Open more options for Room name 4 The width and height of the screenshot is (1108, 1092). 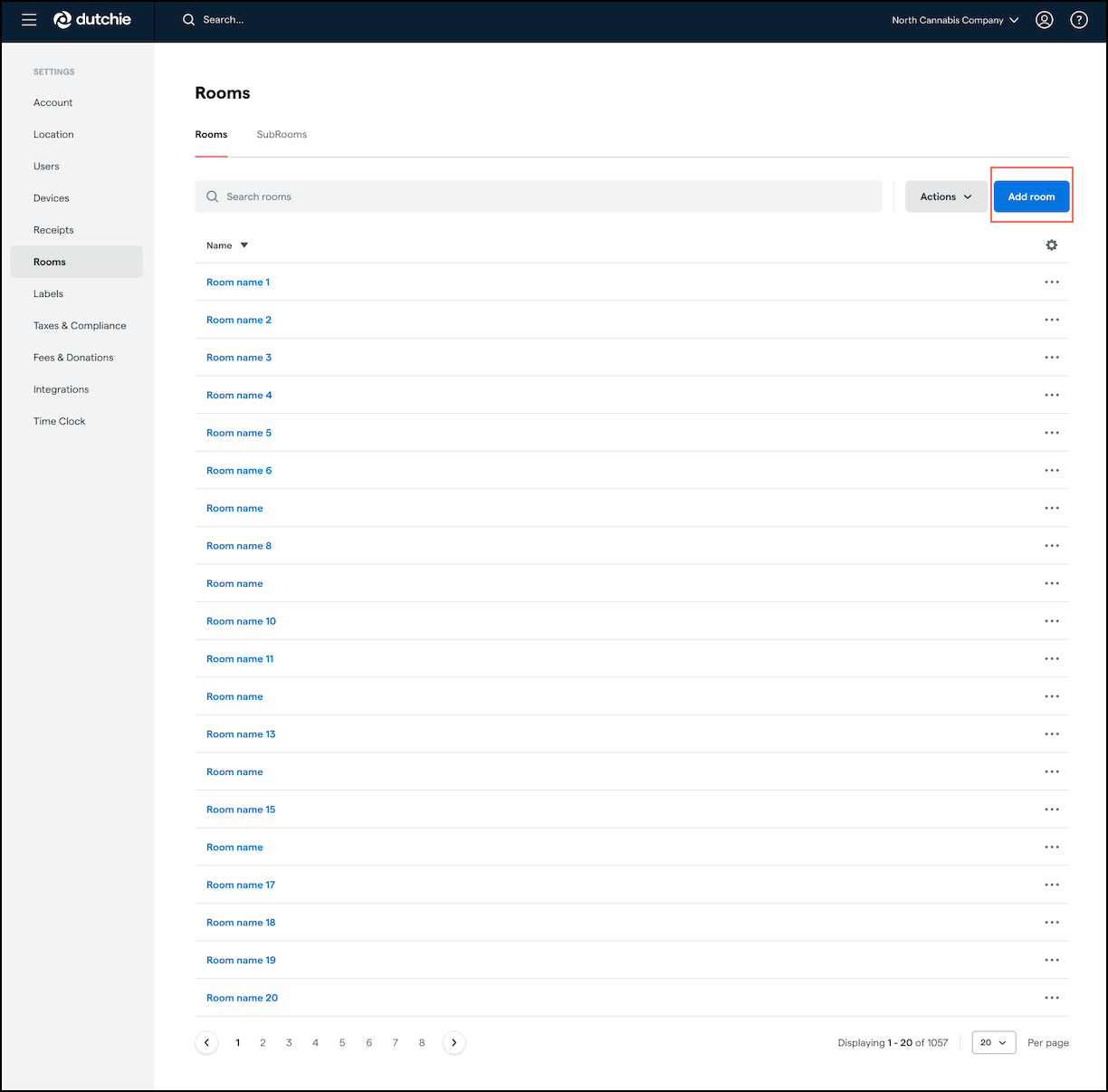pyautogui.click(x=1052, y=395)
